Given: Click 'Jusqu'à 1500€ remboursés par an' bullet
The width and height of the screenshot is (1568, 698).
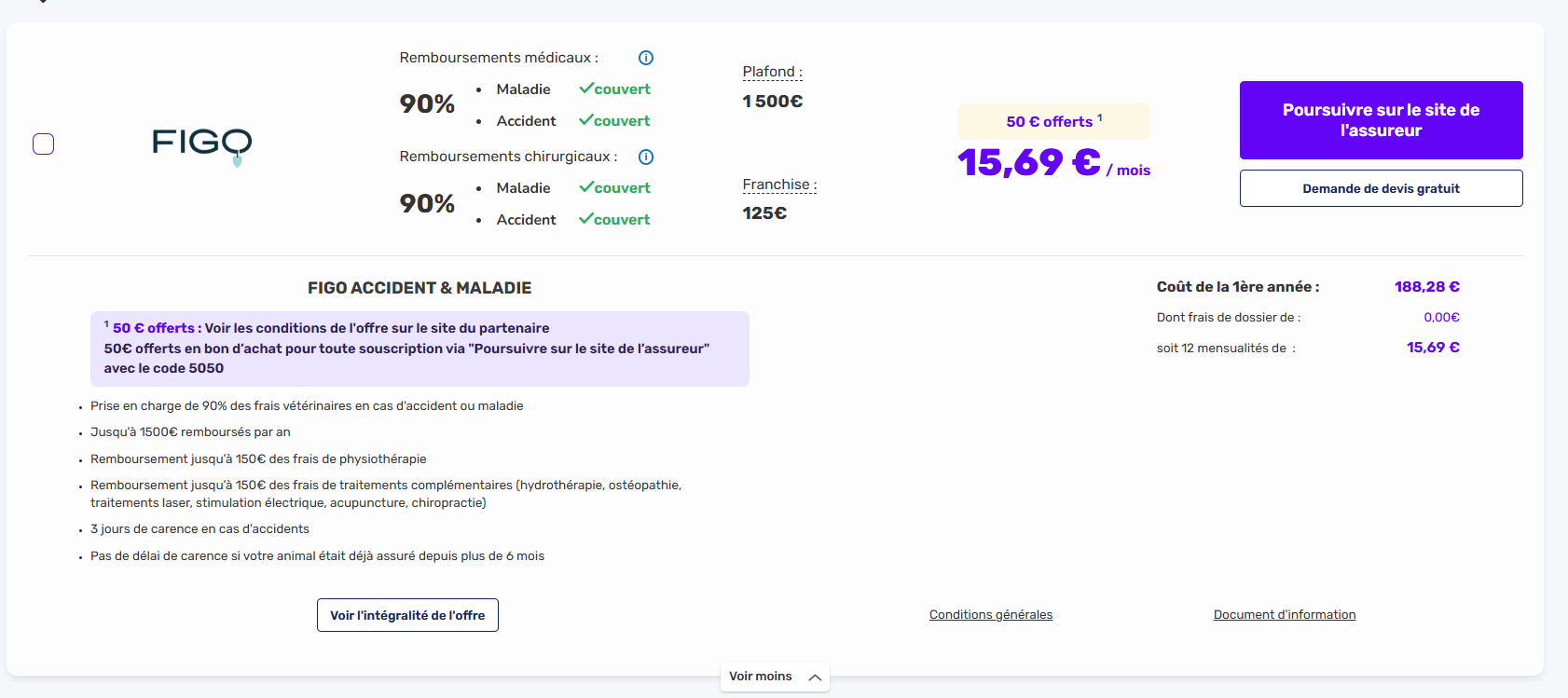Looking at the screenshot, I should coord(190,432).
